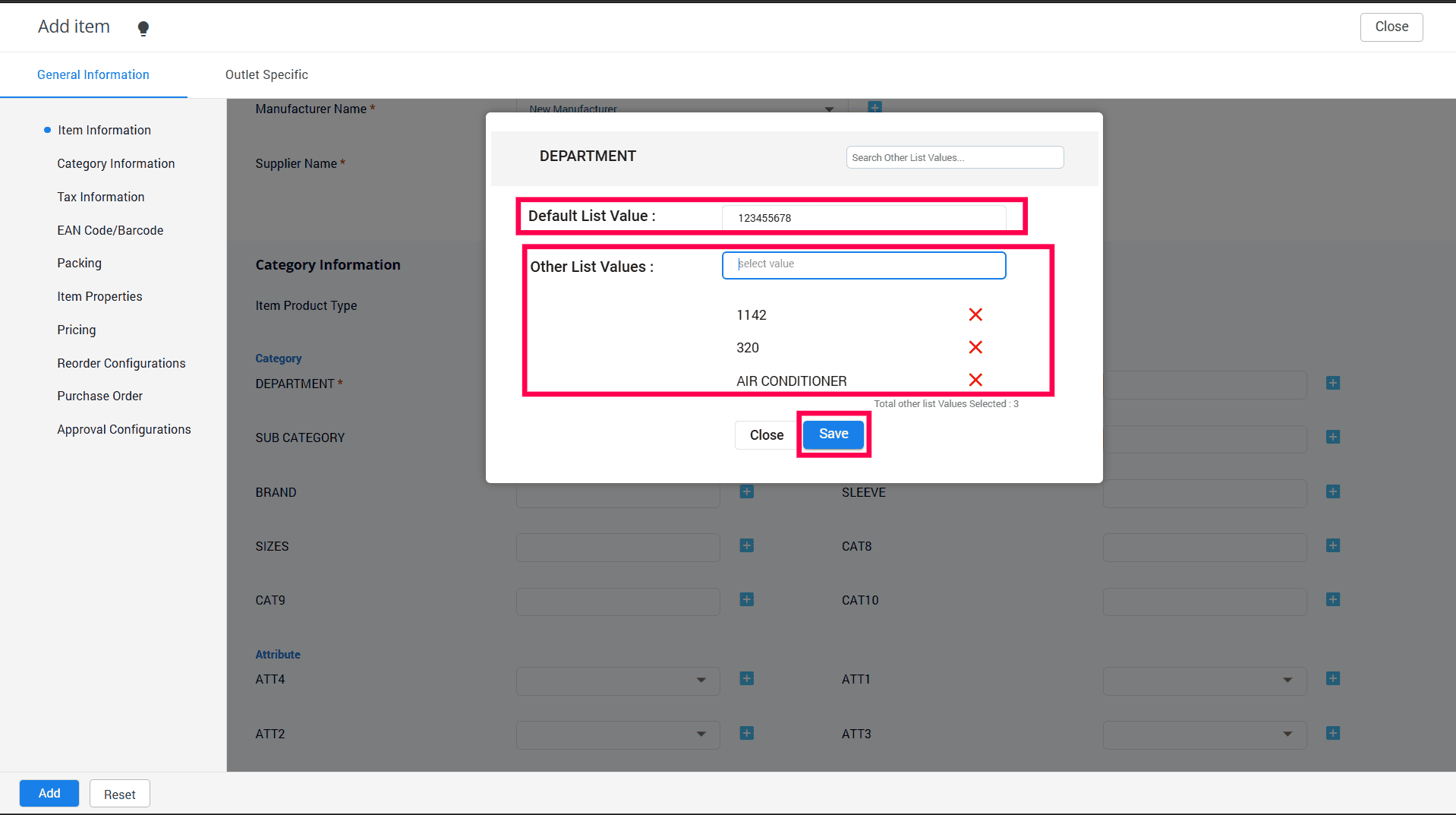
Task: Close the DEPARTMENT dialog
Action: (766, 435)
